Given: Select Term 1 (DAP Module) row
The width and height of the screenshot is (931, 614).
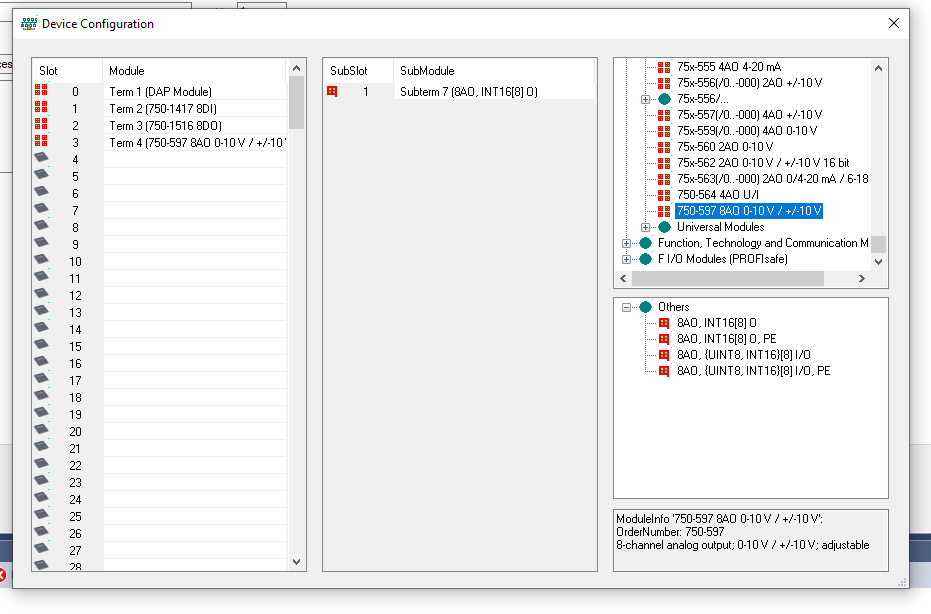Looking at the screenshot, I should click(160, 91).
